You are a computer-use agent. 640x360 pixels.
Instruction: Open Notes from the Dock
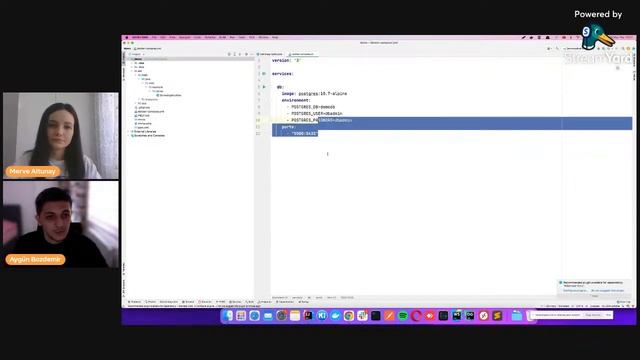tap(295, 316)
